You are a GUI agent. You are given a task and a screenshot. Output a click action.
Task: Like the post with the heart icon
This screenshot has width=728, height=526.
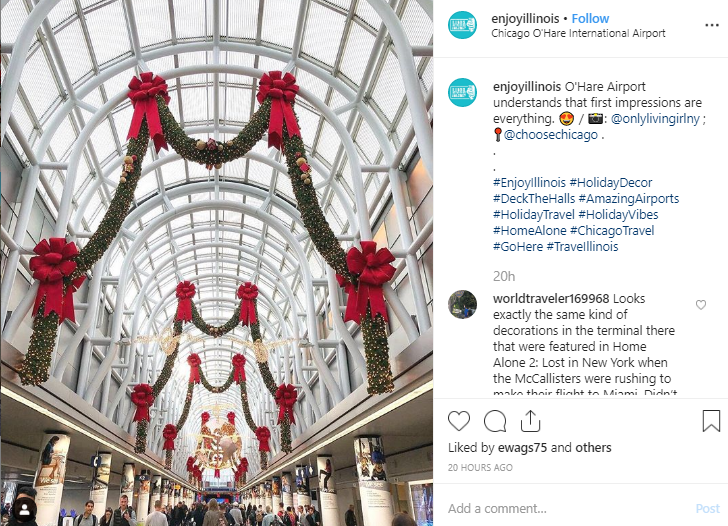pos(459,421)
